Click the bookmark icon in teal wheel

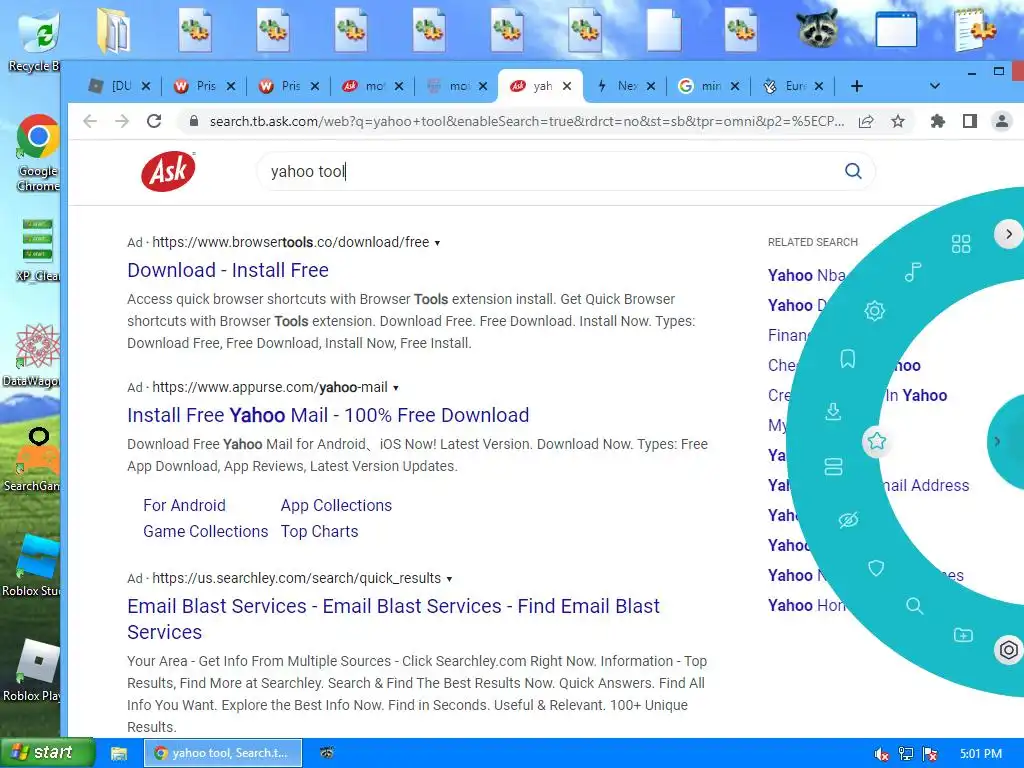(x=848, y=359)
